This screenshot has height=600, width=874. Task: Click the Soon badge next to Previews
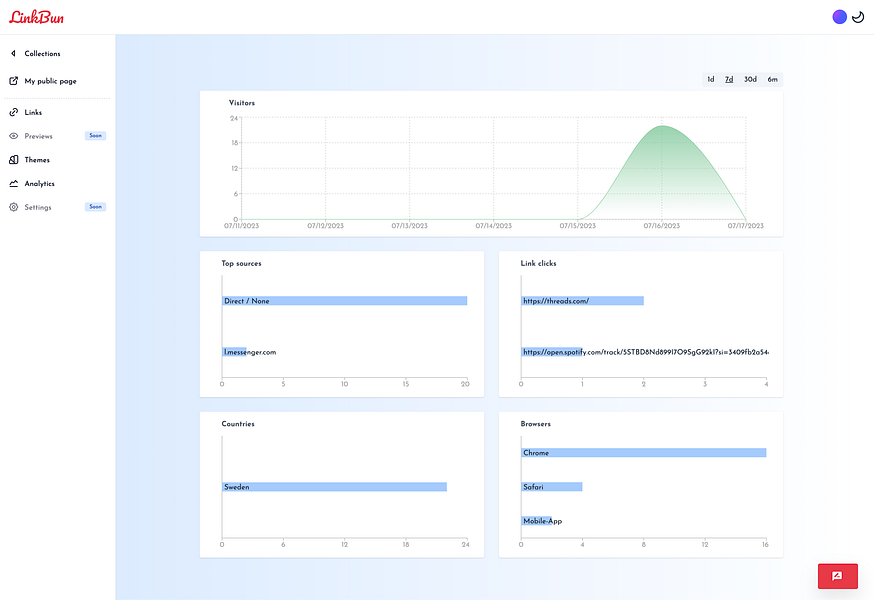pyautogui.click(x=95, y=136)
